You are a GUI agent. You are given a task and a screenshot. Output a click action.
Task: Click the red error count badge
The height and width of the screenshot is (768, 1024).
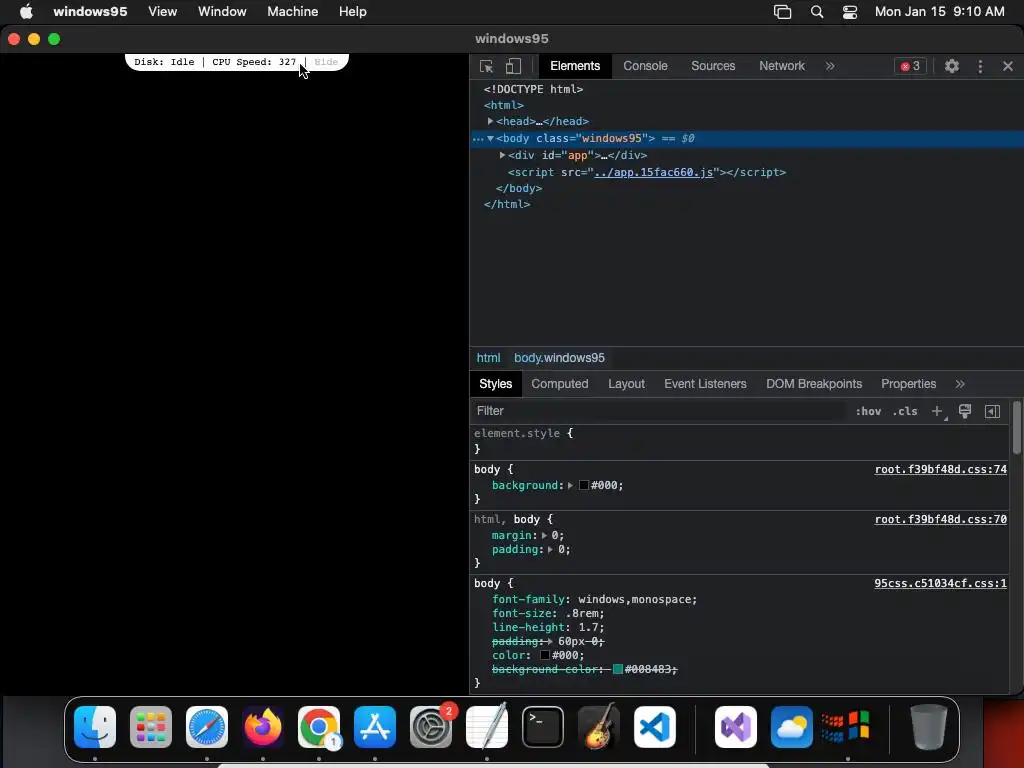tap(910, 66)
